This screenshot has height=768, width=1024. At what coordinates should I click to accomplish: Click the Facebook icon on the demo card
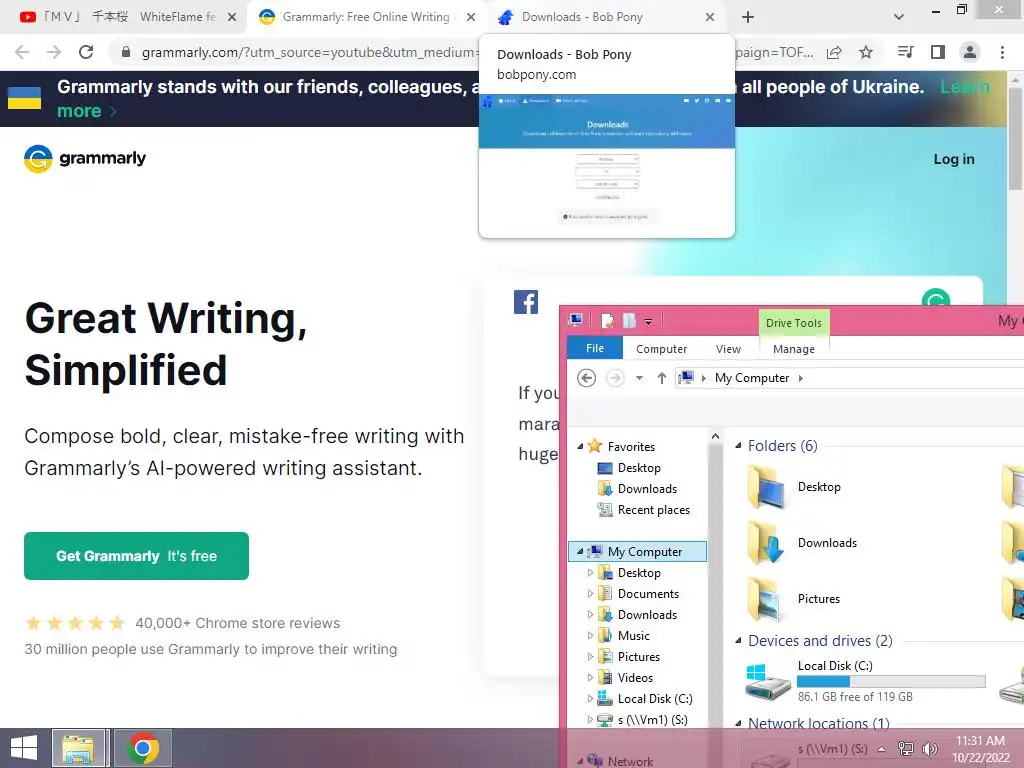(526, 302)
